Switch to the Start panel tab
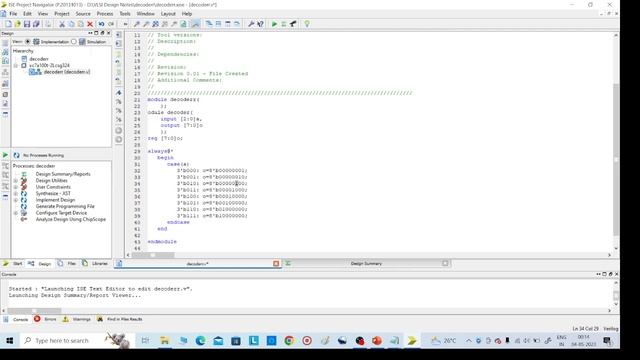 (x=13, y=264)
